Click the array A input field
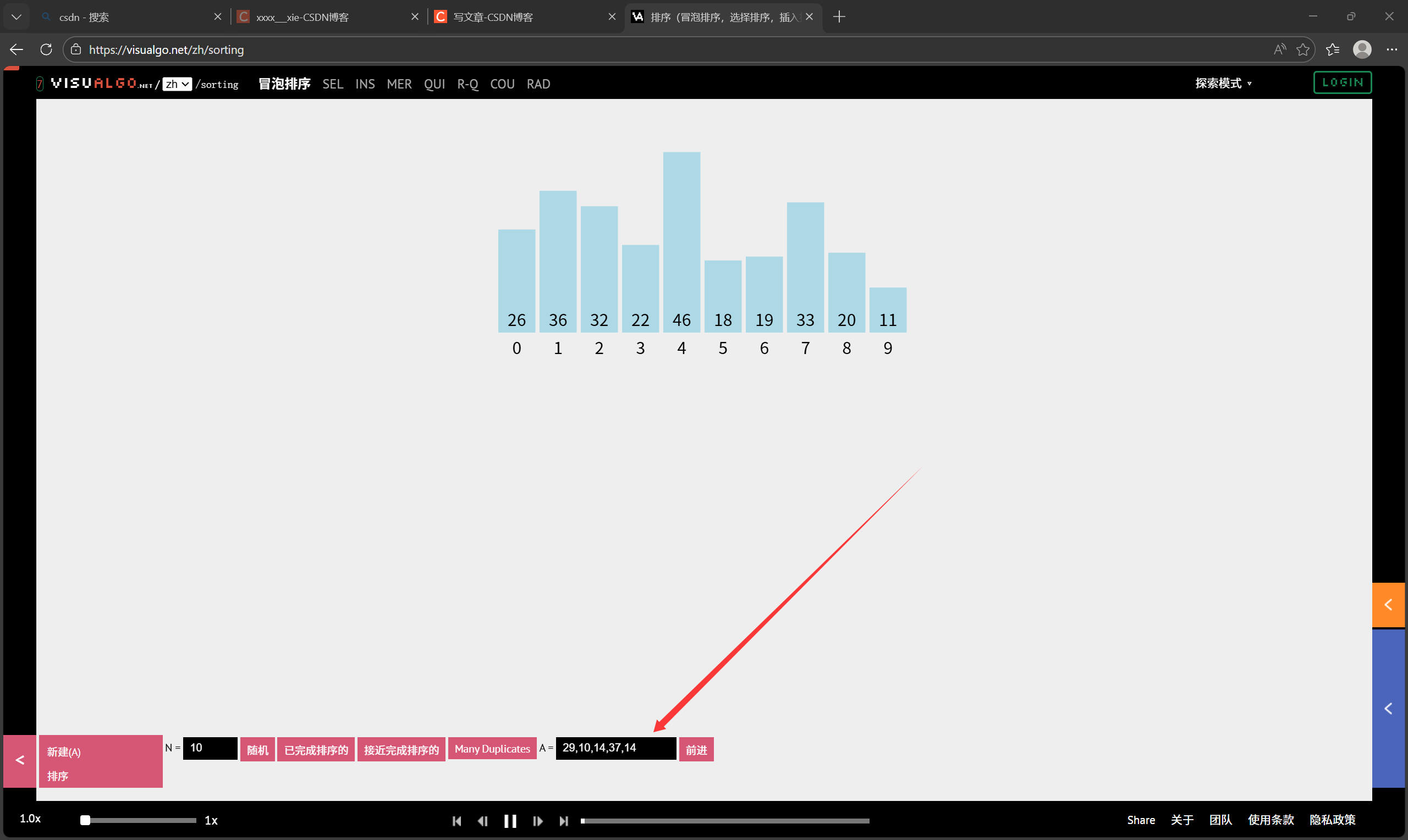Viewport: 1408px width, 840px height. [615, 748]
